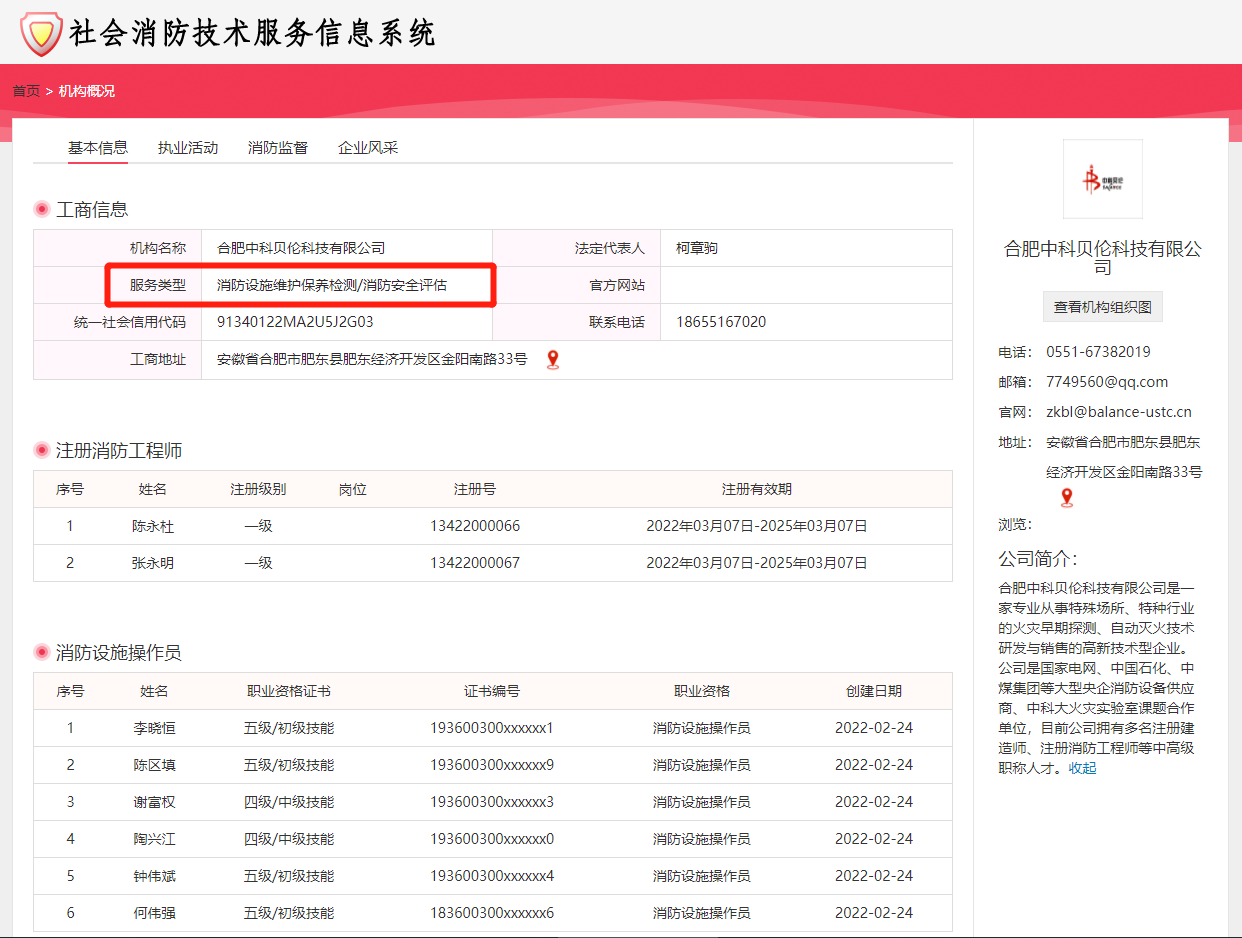Go to the 消防监督 tab
1242x938 pixels.
[x=278, y=148]
